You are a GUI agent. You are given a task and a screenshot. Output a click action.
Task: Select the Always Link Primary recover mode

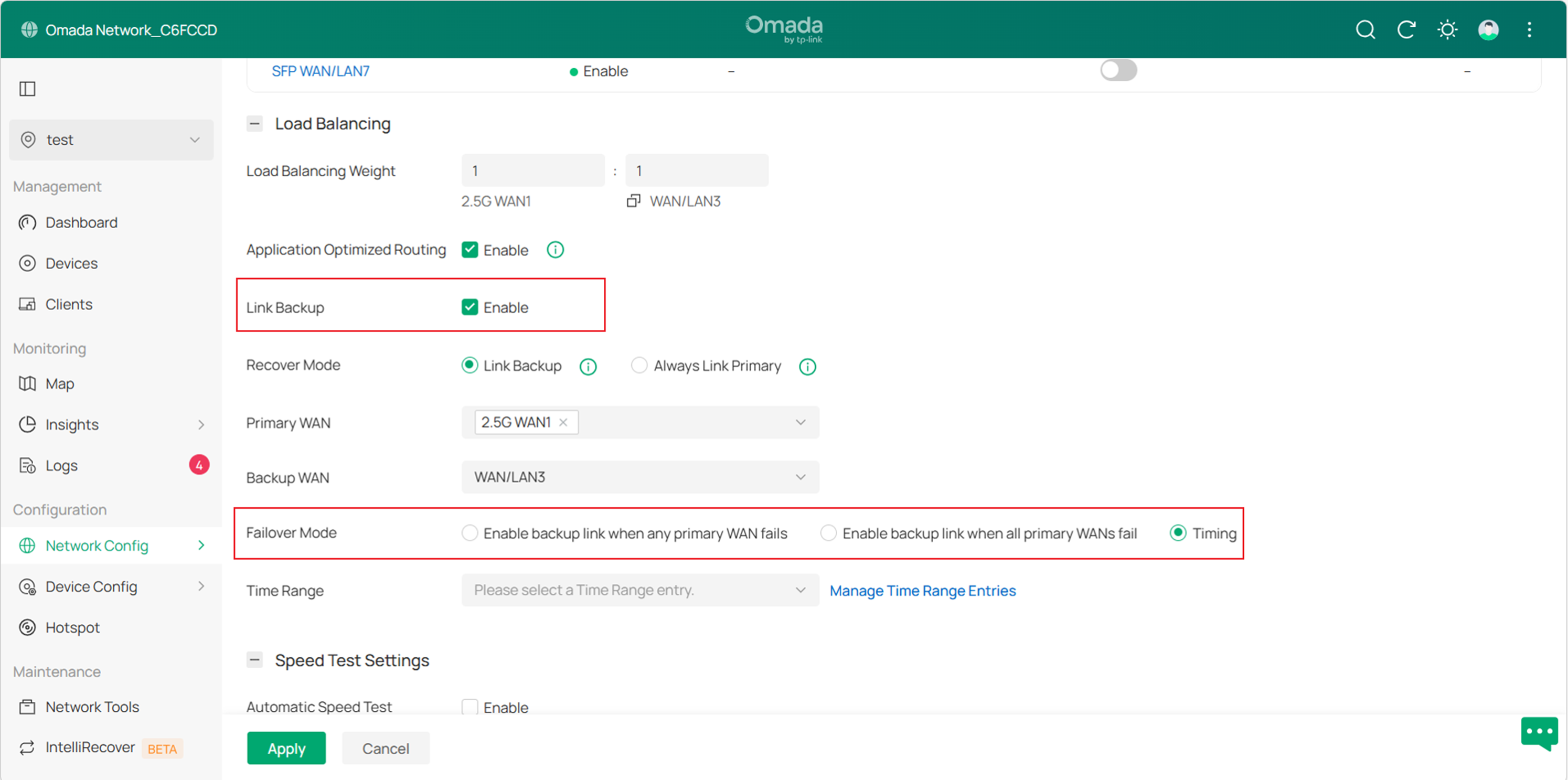[639, 365]
